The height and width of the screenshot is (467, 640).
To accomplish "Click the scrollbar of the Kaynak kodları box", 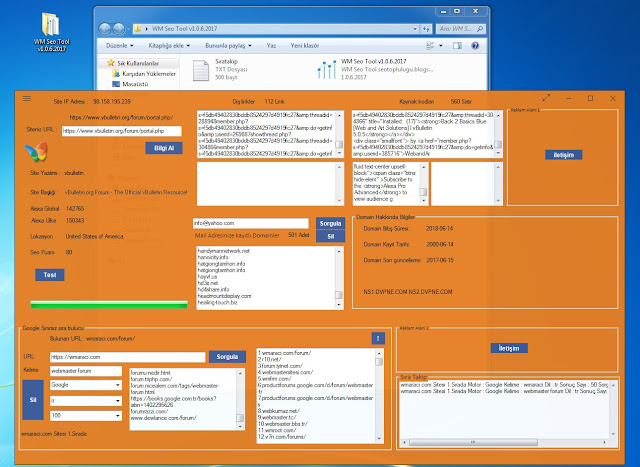I will (498, 134).
